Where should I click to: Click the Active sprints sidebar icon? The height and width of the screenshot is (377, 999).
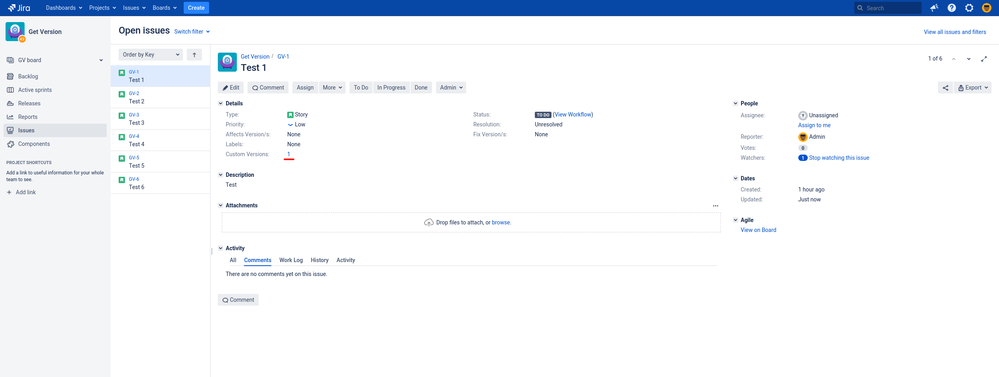tap(10, 90)
